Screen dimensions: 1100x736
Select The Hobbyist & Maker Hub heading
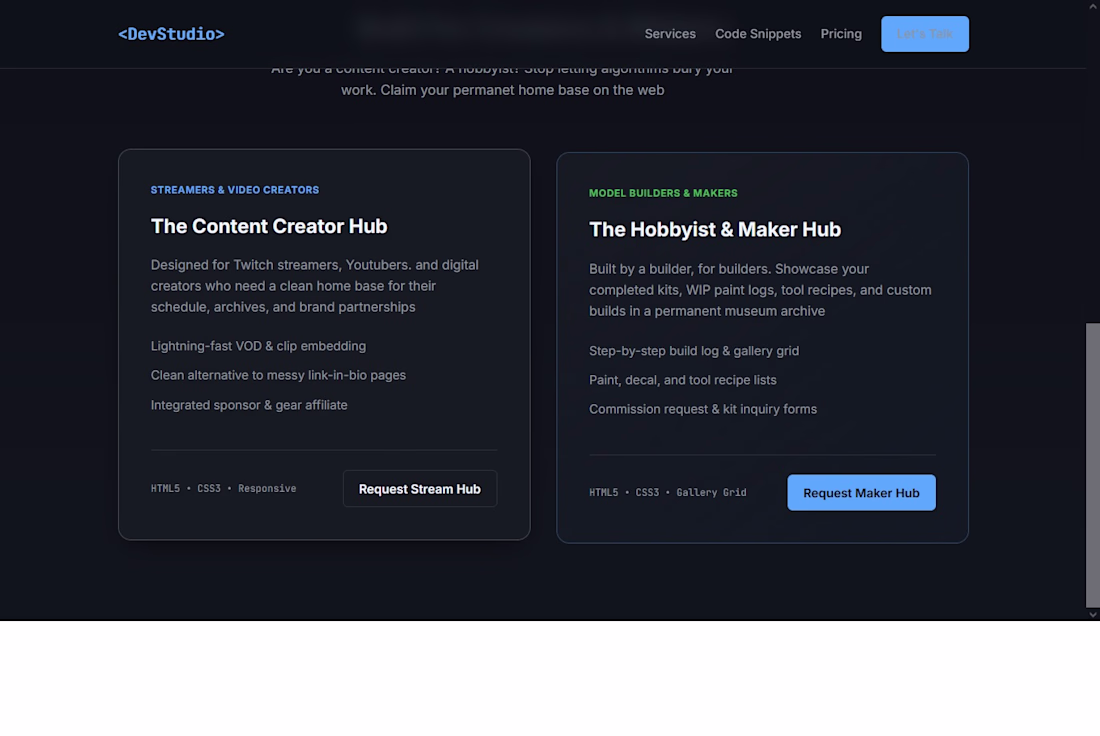click(x=715, y=229)
